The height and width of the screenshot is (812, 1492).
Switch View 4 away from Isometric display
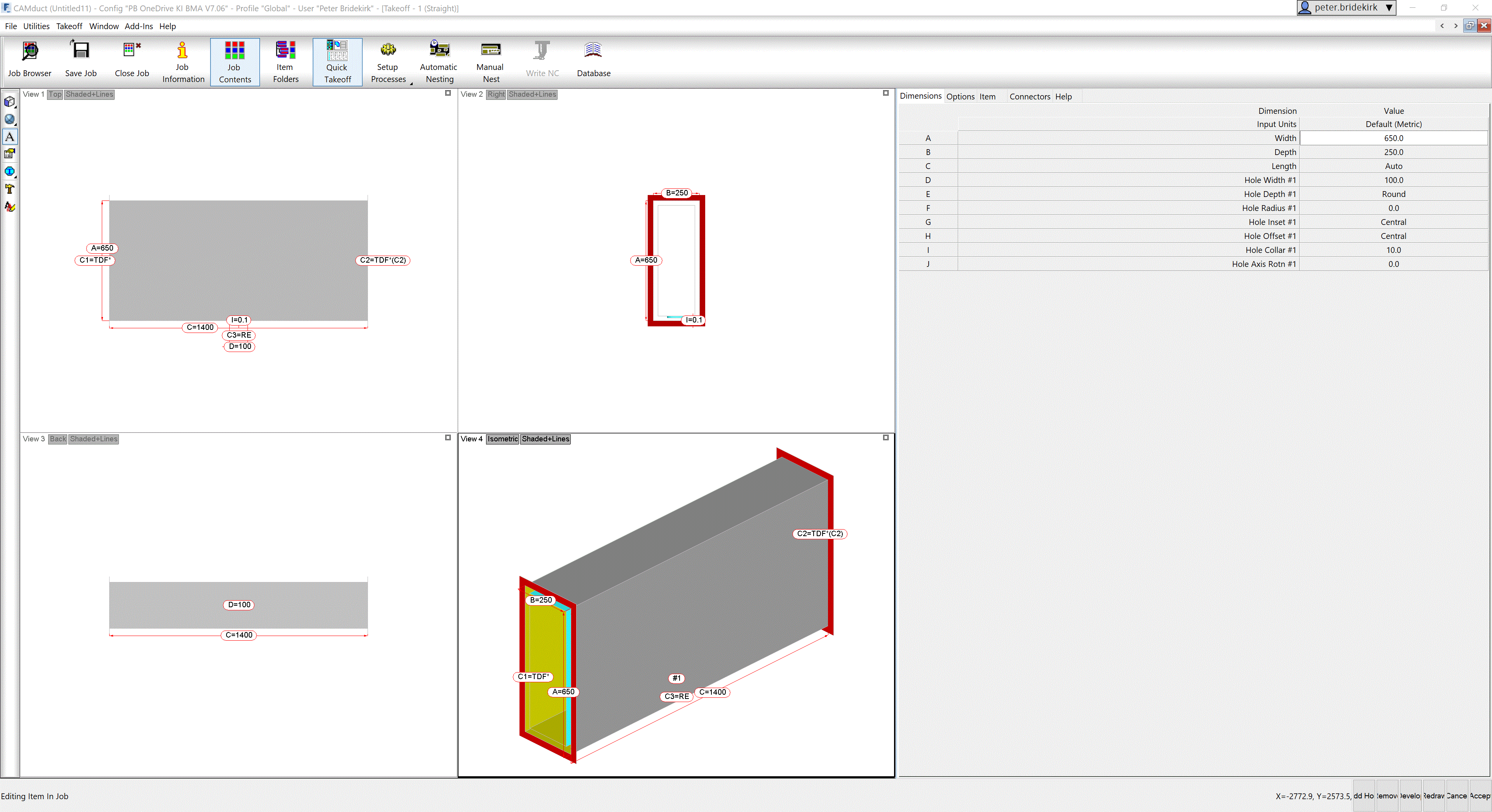pyautogui.click(x=502, y=439)
